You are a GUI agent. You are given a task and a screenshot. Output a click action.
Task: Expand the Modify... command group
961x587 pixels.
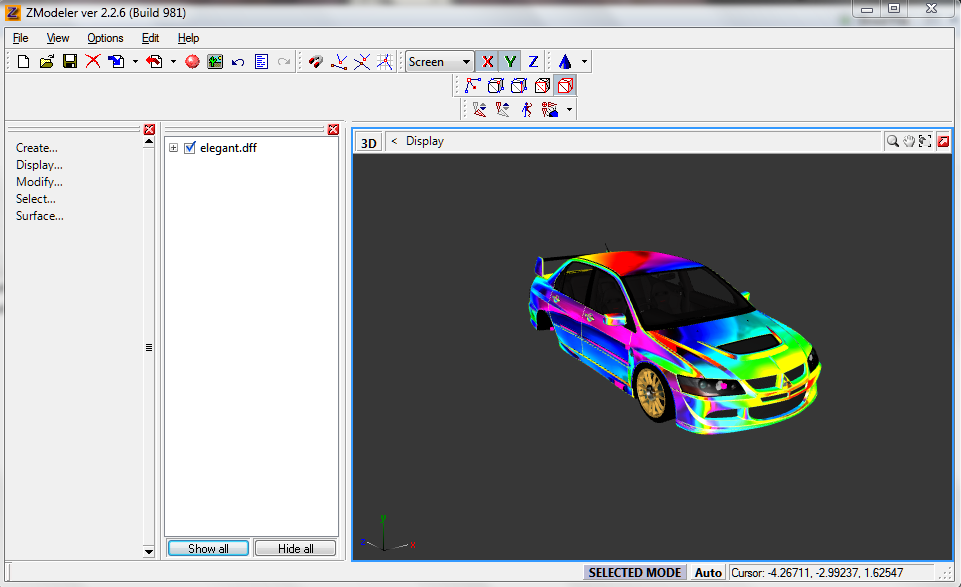(x=39, y=182)
